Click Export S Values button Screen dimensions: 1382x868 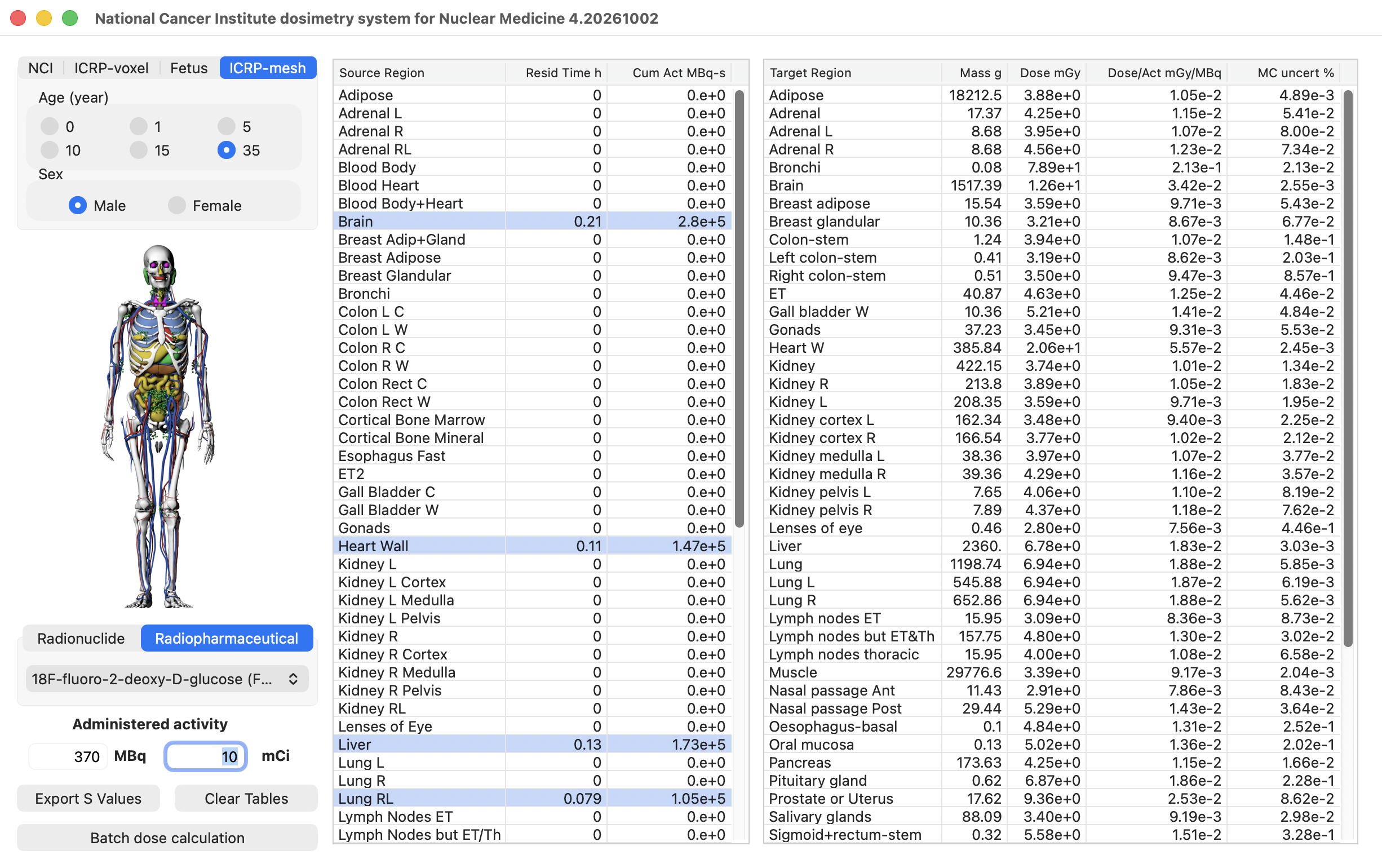click(x=88, y=798)
